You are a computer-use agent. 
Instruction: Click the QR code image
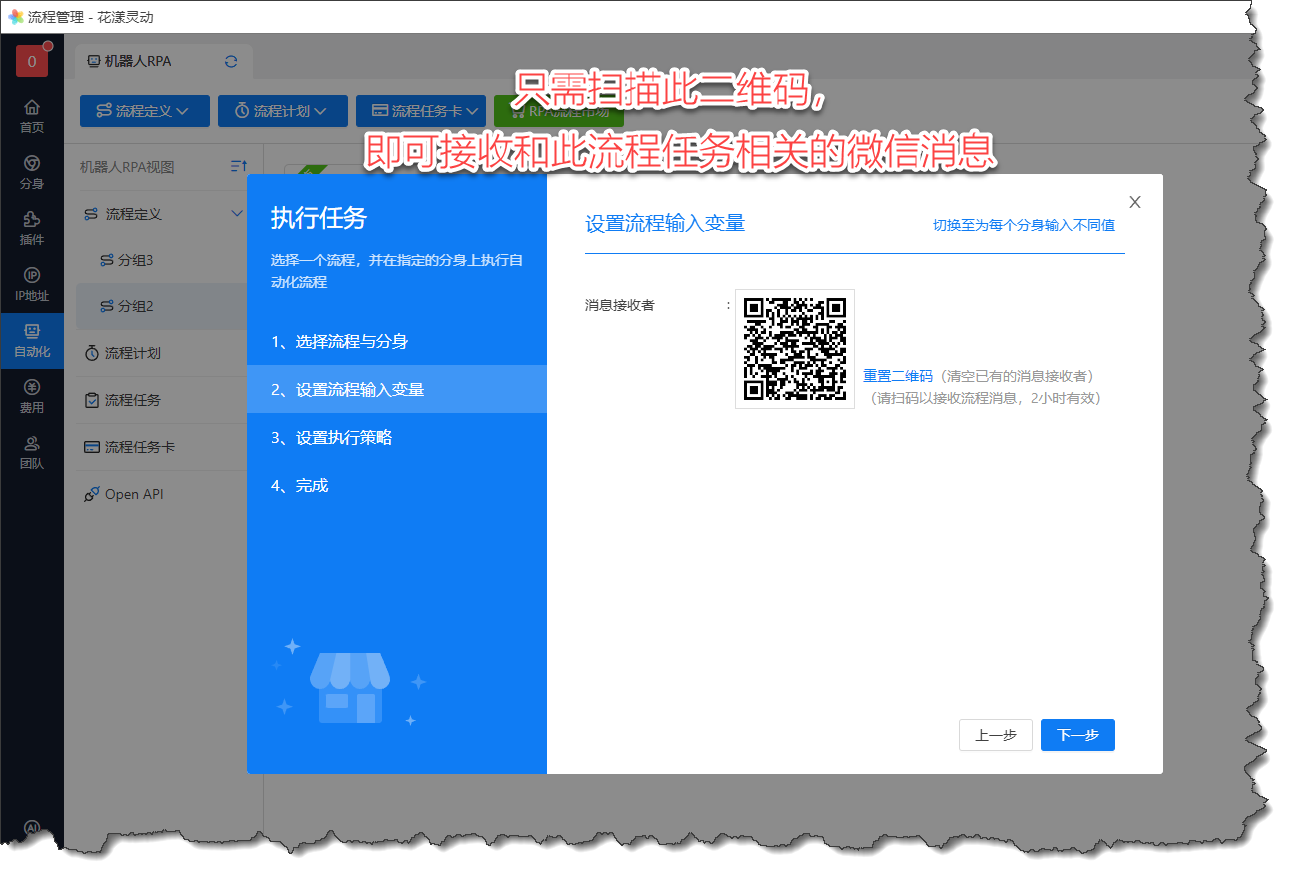795,349
